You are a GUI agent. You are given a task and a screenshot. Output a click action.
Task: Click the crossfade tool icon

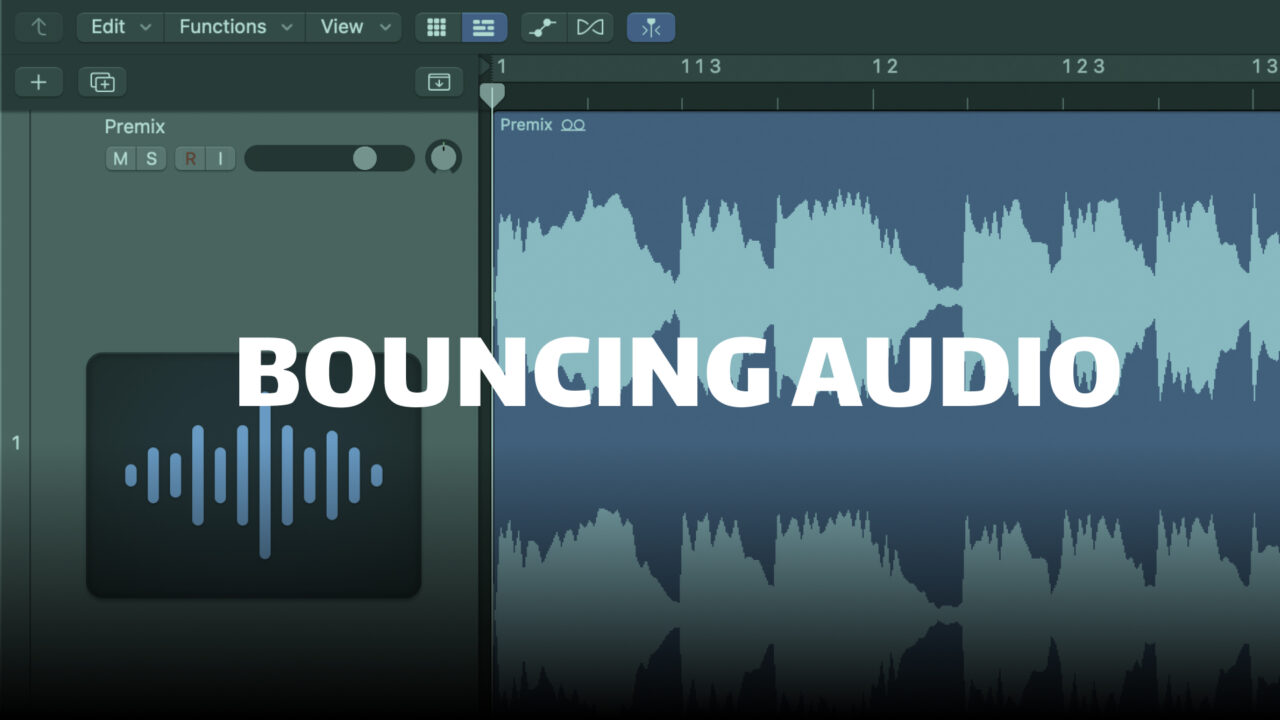point(591,27)
